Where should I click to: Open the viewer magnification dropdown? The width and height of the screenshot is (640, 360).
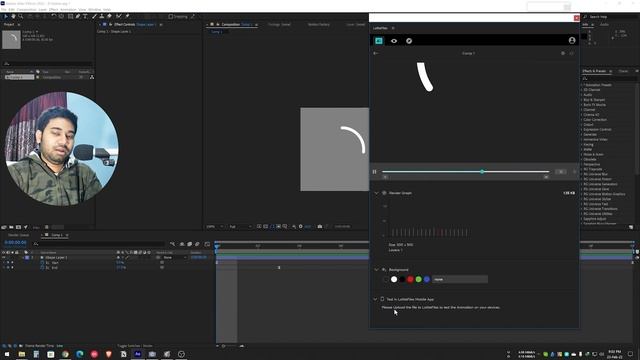point(215,226)
